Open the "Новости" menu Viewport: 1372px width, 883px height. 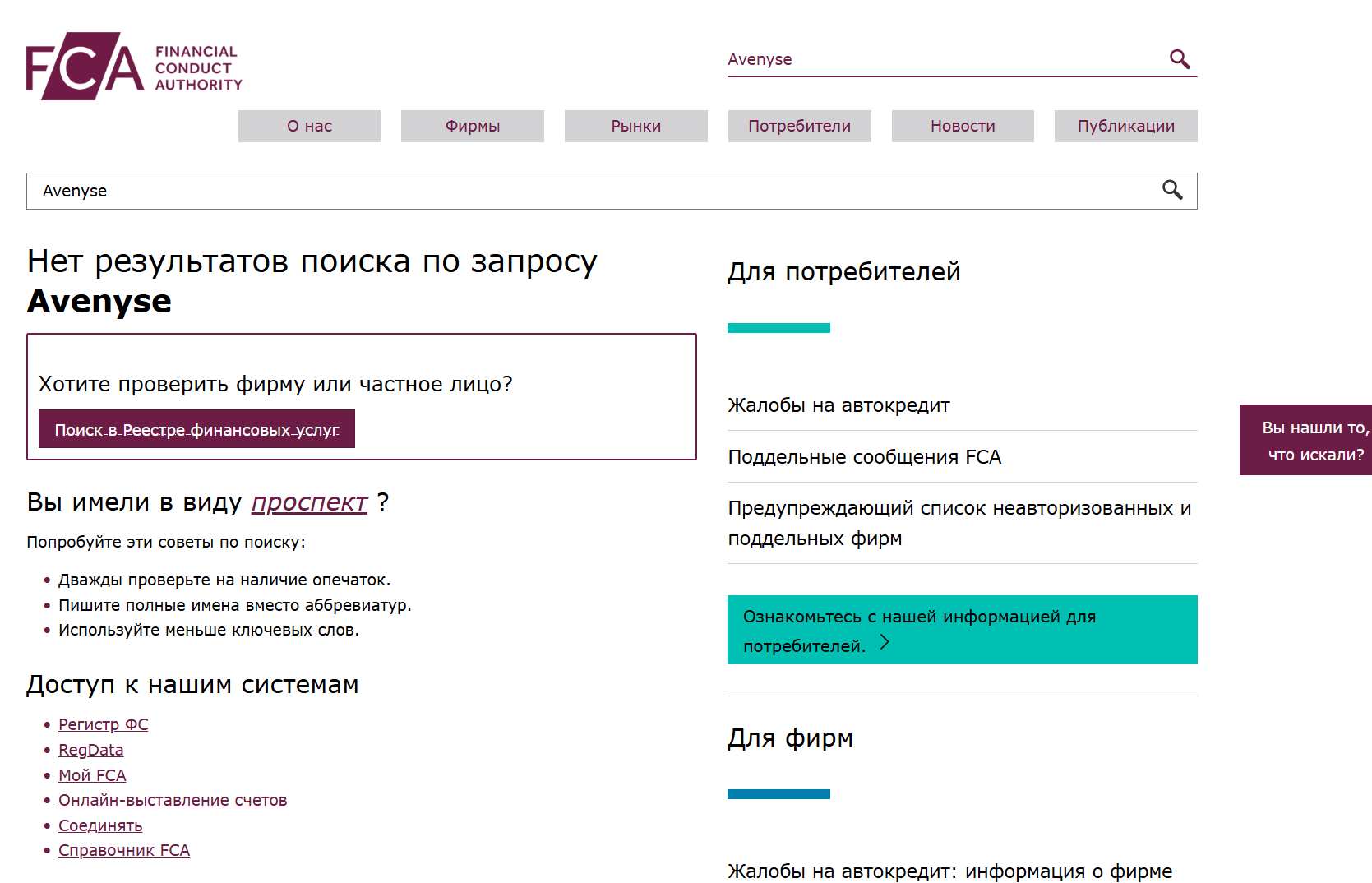point(963,126)
